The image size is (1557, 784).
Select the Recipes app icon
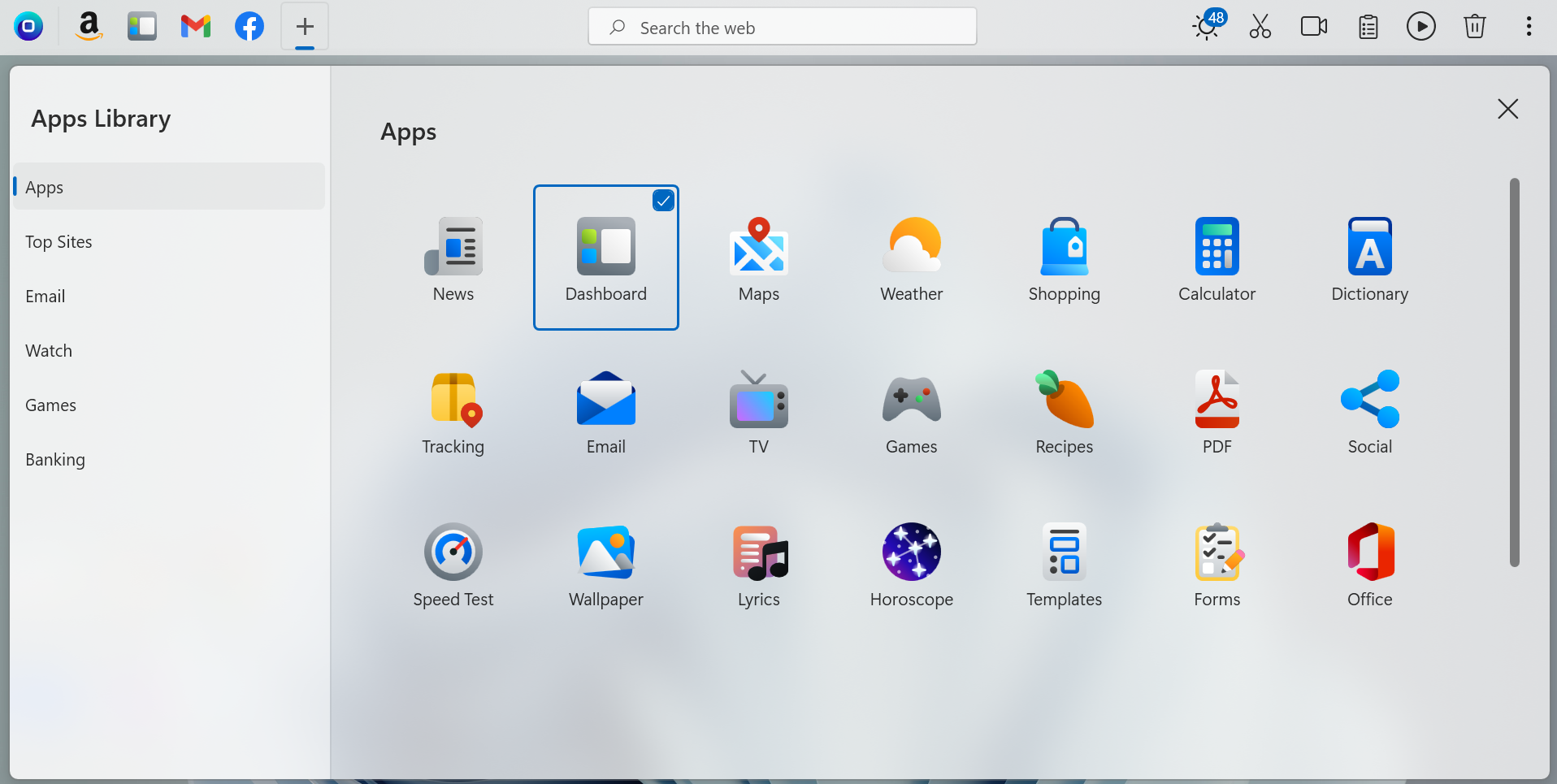pos(1064,409)
